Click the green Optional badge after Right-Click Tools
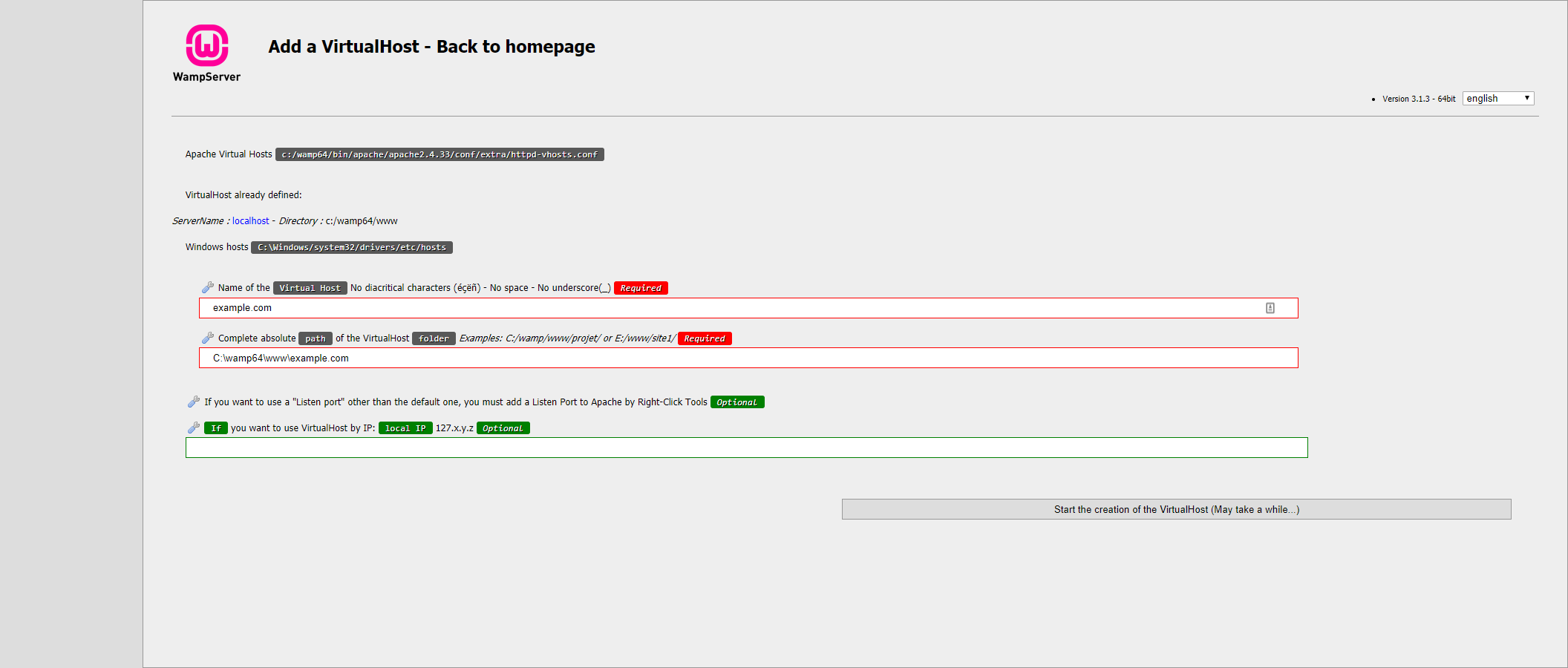Viewport: 1568px width, 668px height. coord(737,402)
